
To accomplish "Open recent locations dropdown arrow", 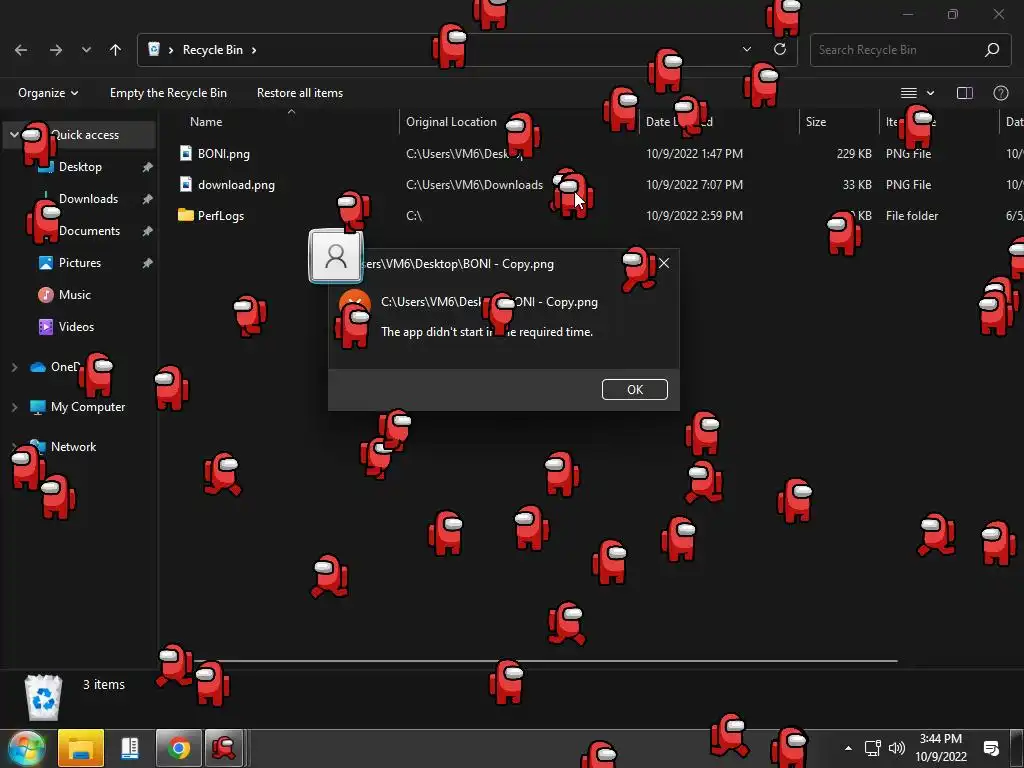I will click(x=86, y=50).
